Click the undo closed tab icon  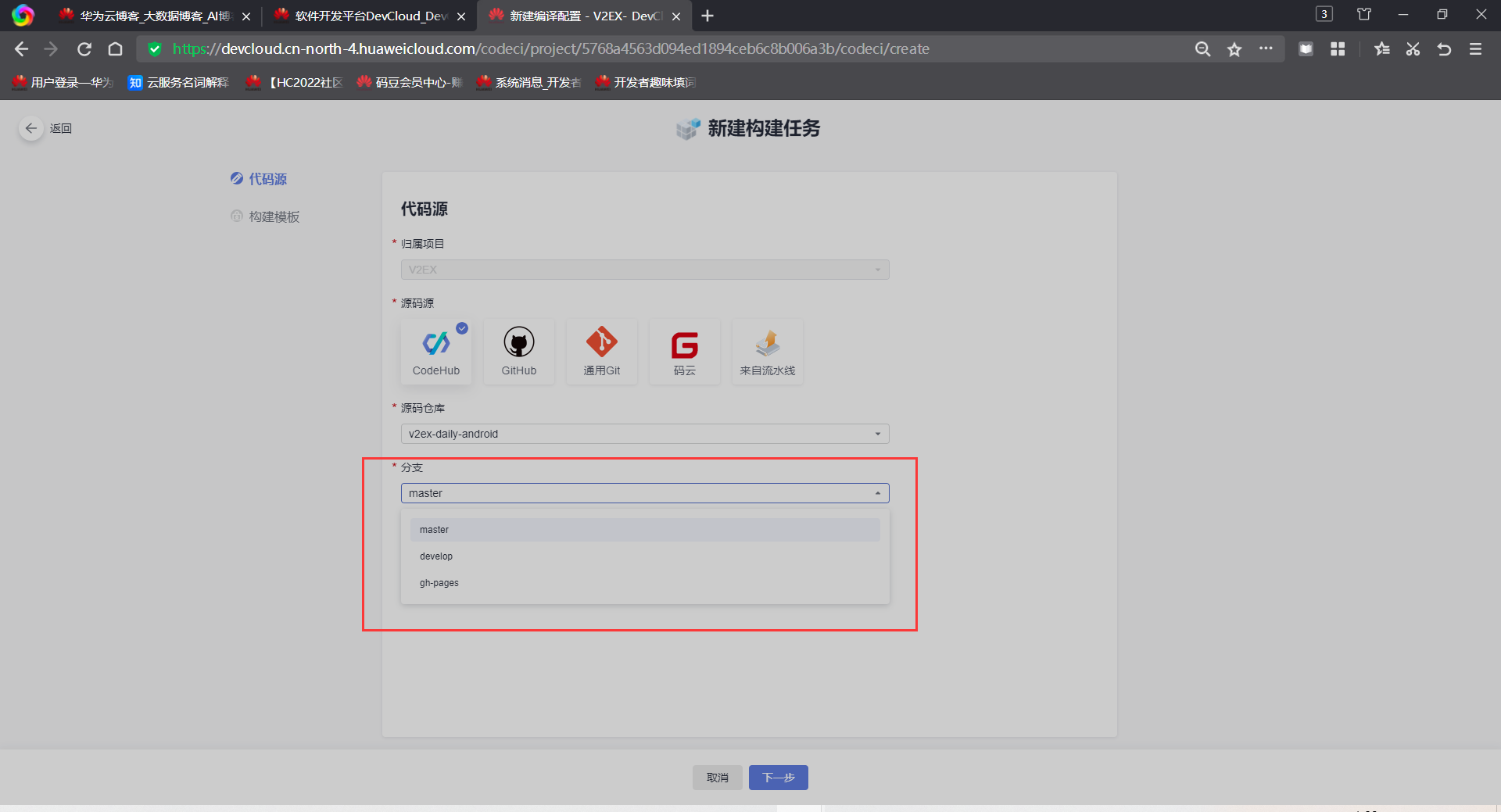point(1444,49)
